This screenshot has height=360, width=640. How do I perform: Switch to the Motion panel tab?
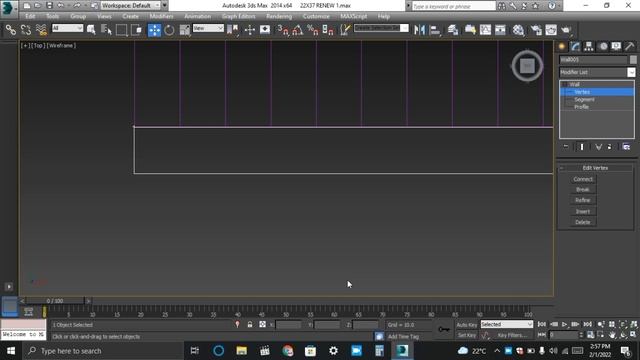[x=603, y=46]
